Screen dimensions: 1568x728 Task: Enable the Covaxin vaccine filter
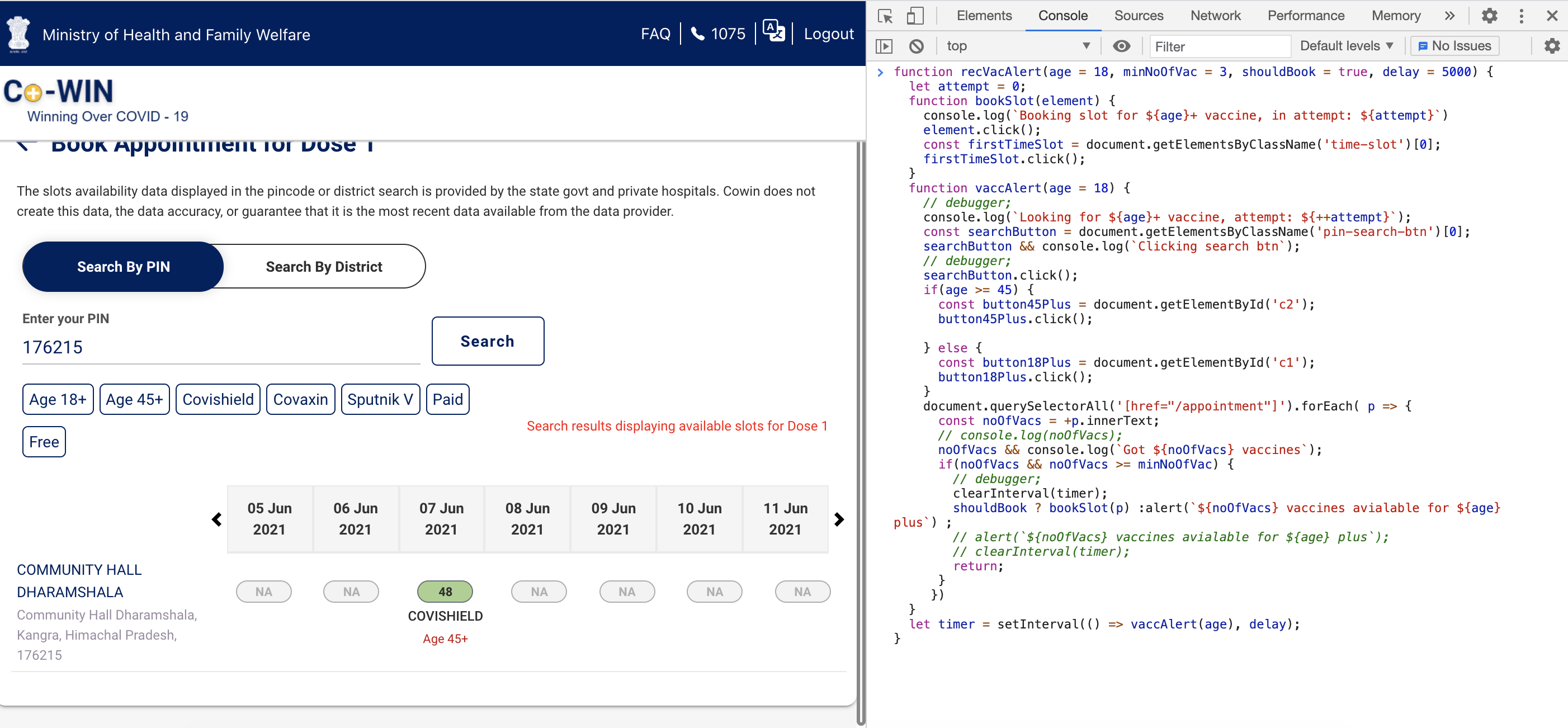[300, 399]
